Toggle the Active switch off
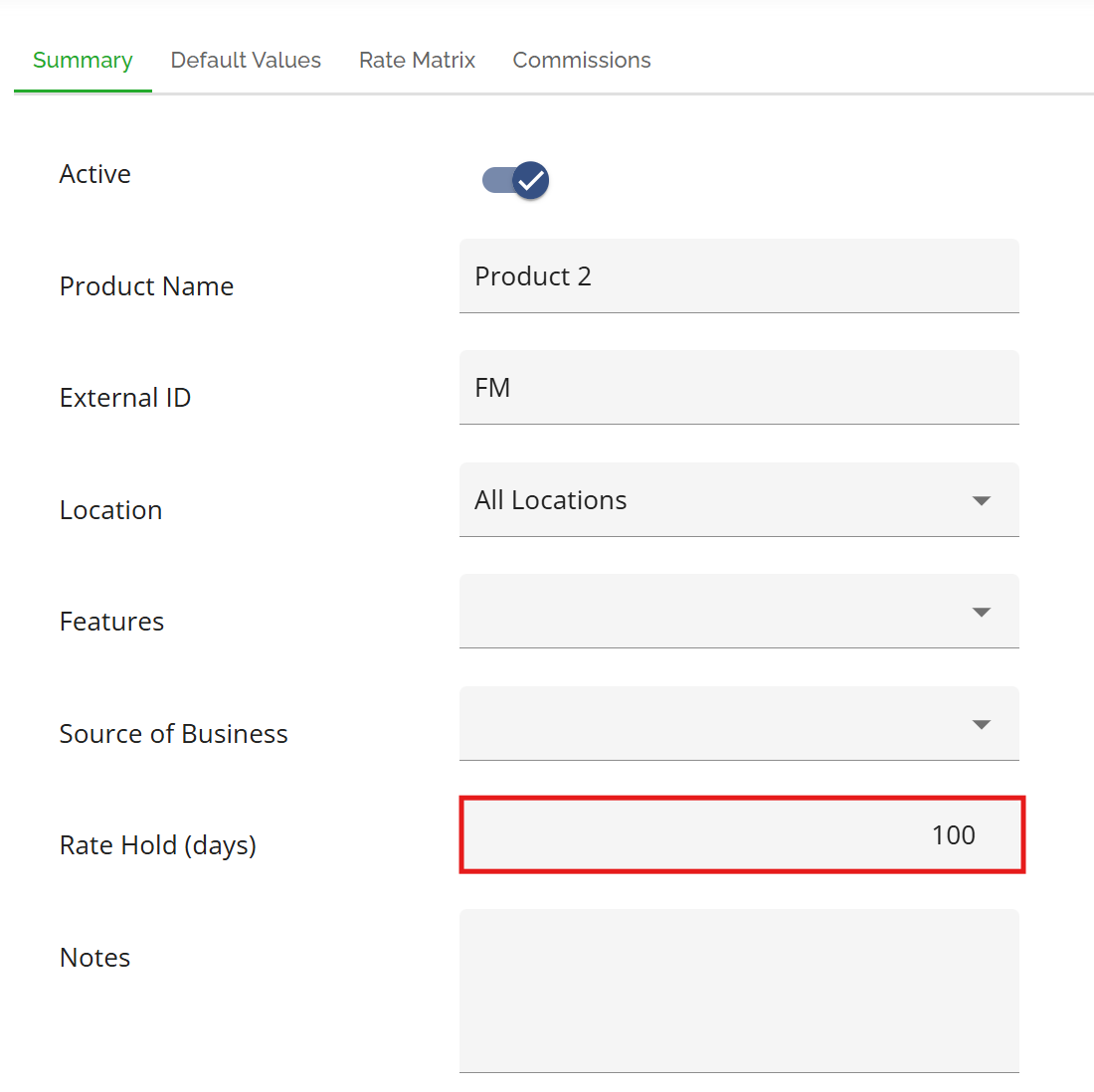The height and width of the screenshot is (1092, 1094). pos(516,180)
